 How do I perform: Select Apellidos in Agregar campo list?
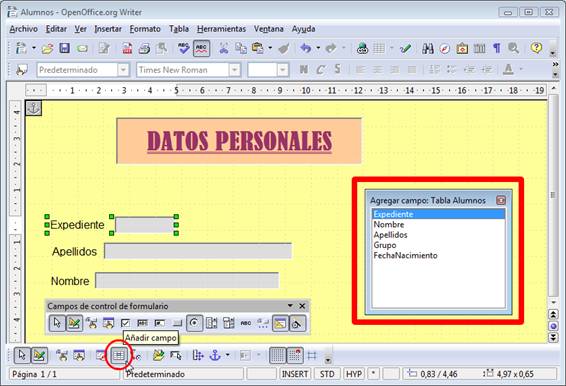(x=439, y=235)
